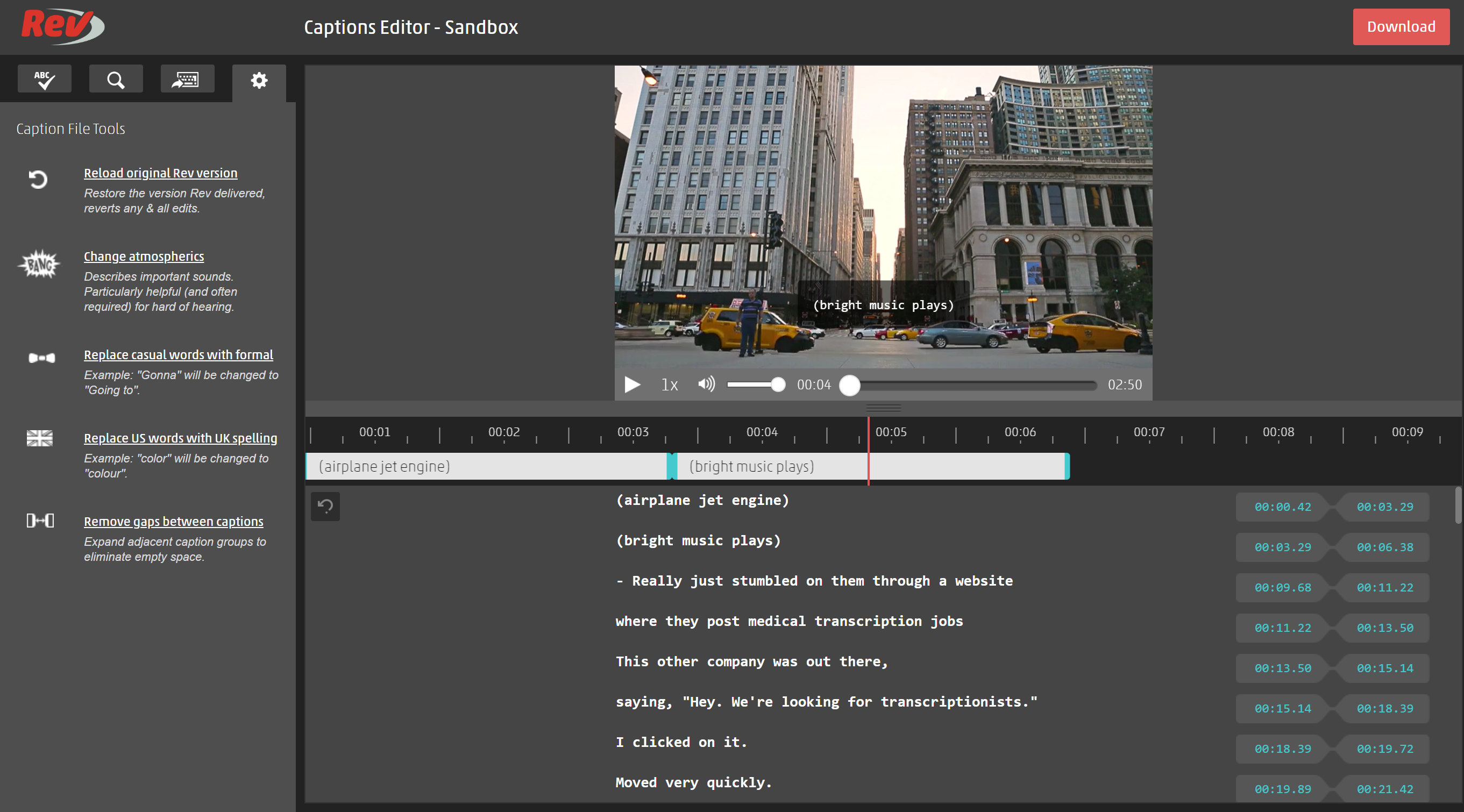The height and width of the screenshot is (812, 1464).
Task: Click the bow tie formal words icon
Action: [x=41, y=358]
